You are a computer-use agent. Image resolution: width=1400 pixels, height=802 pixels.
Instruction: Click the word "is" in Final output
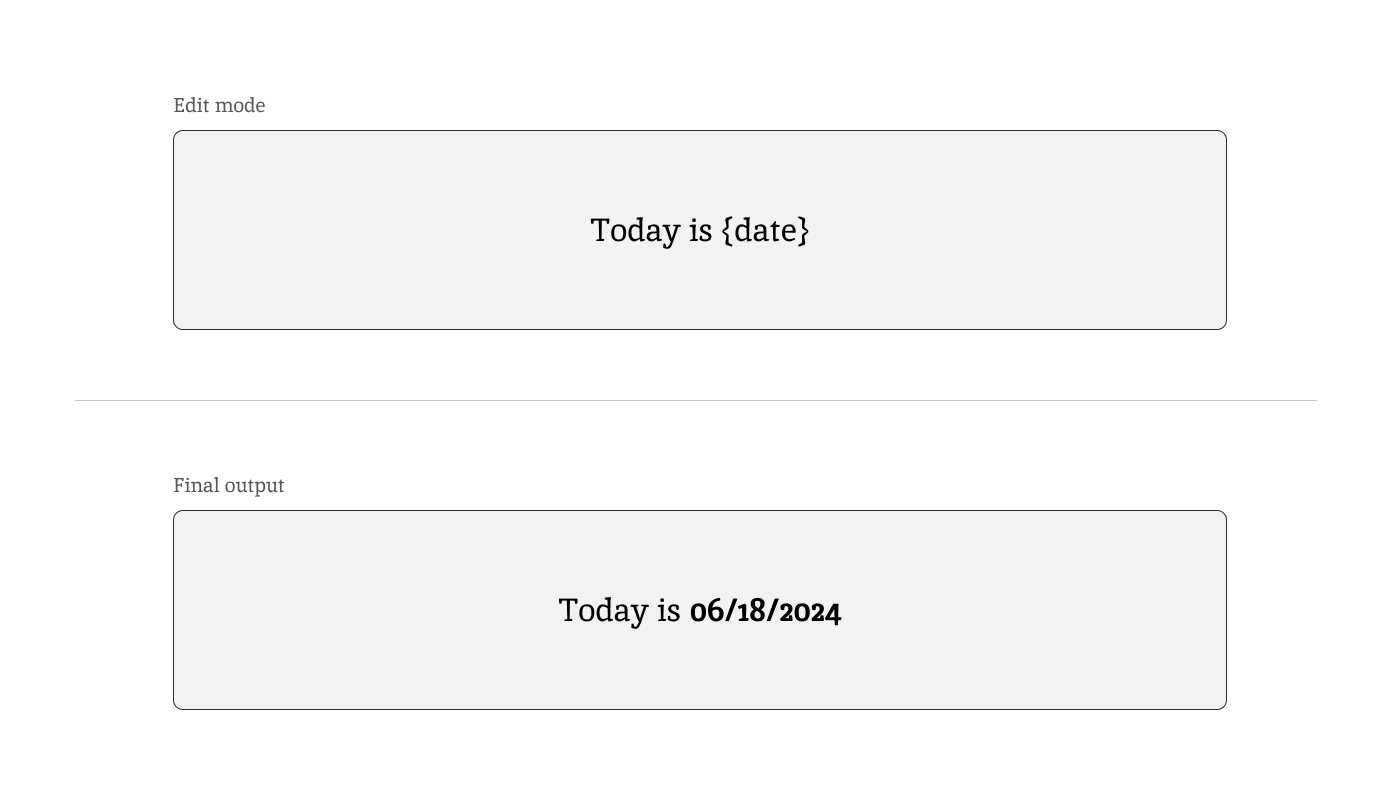[668, 611]
